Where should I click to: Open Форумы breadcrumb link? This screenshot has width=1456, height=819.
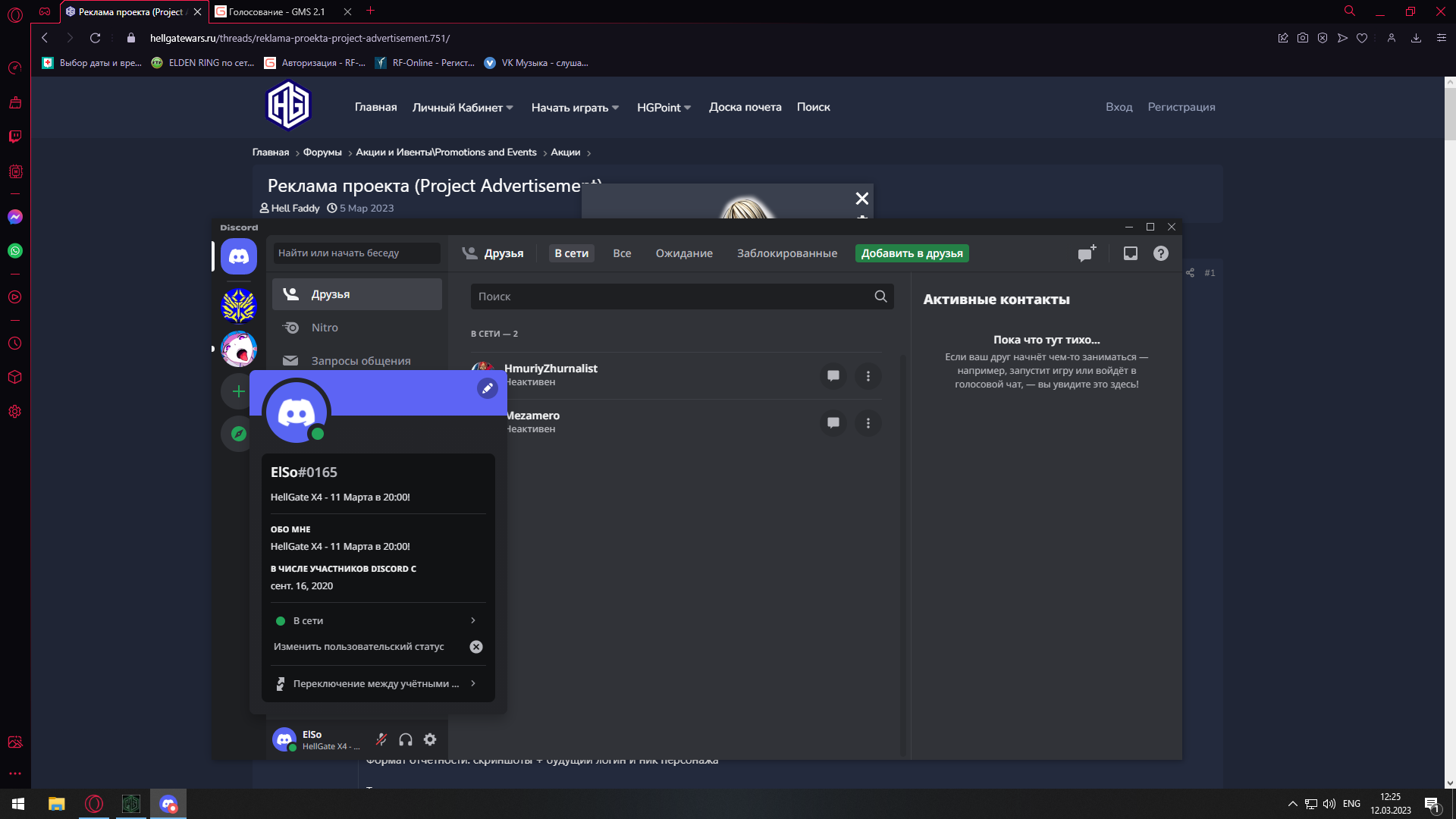click(322, 152)
